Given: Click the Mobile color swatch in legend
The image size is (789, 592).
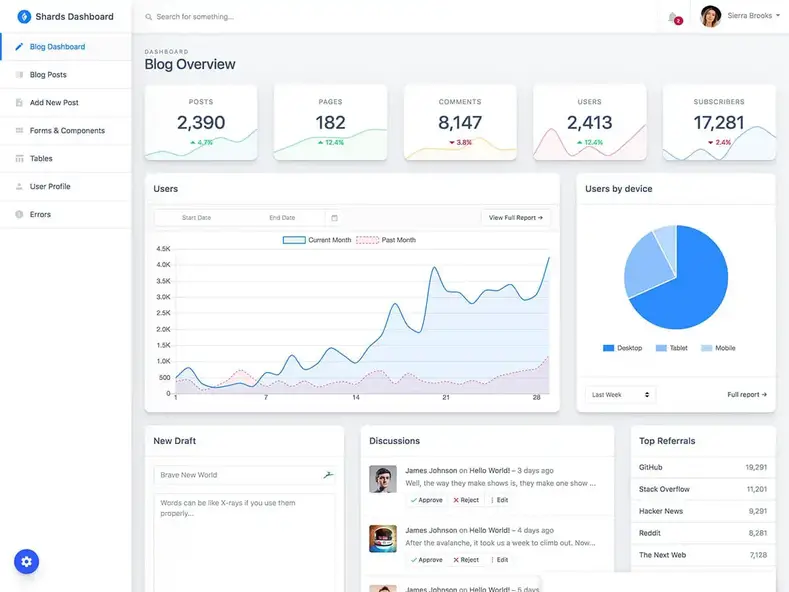Looking at the screenshot, I should pyautogui.click(x=706, y=348).
